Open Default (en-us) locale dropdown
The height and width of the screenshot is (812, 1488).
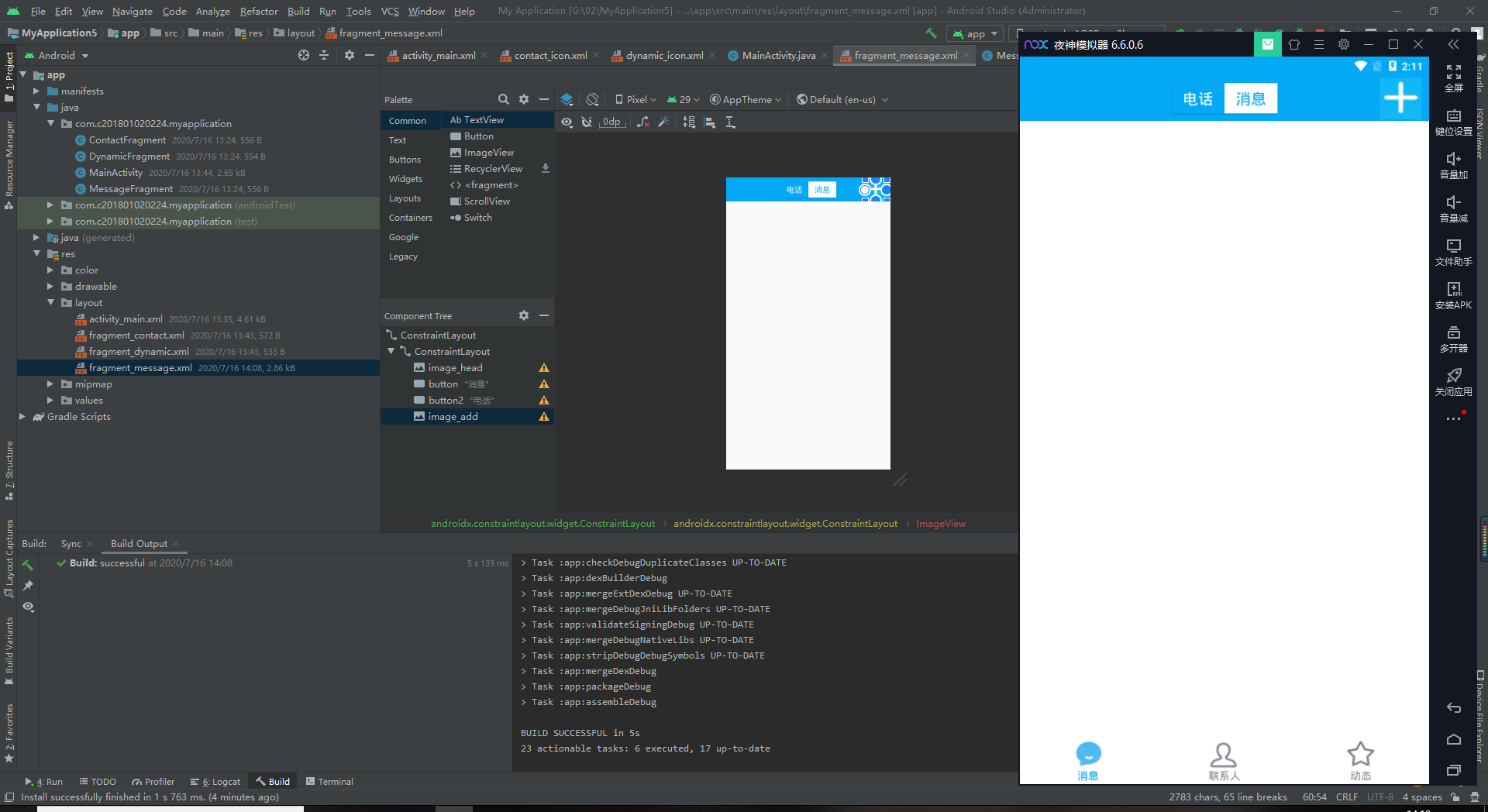pos(842,99)
